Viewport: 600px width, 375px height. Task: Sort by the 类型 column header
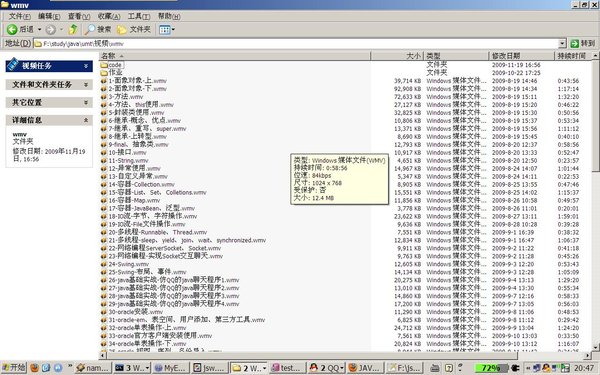[x=456, y=56]
